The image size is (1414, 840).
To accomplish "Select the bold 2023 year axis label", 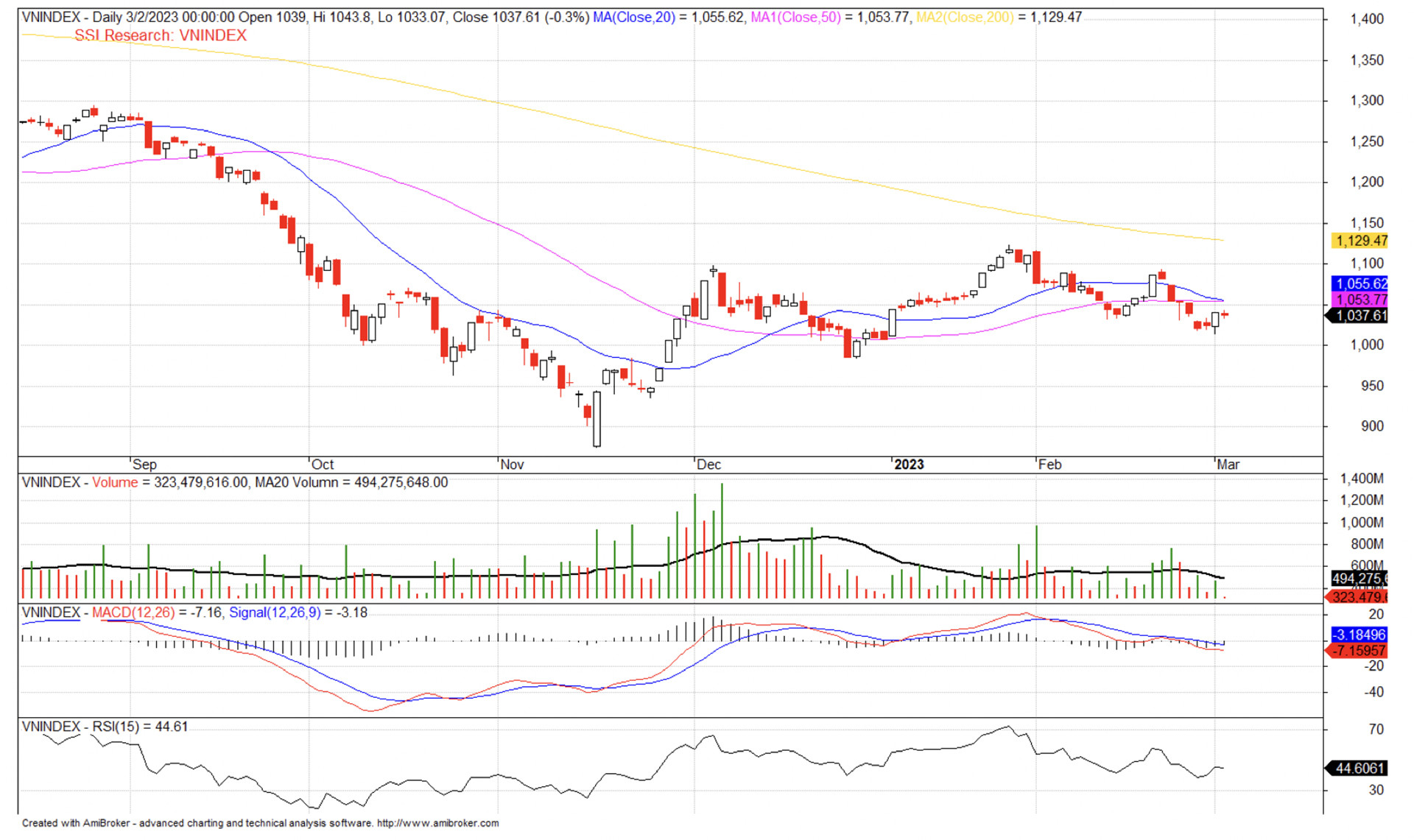I will point(908,465).
